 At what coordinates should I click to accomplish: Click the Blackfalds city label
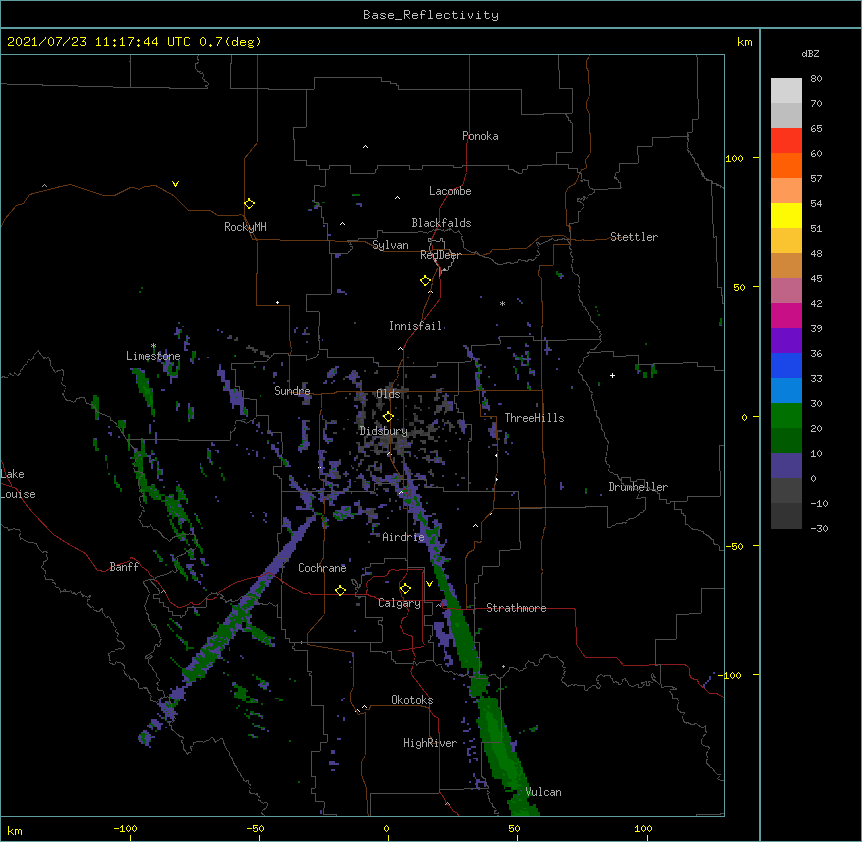coord(441,223)
